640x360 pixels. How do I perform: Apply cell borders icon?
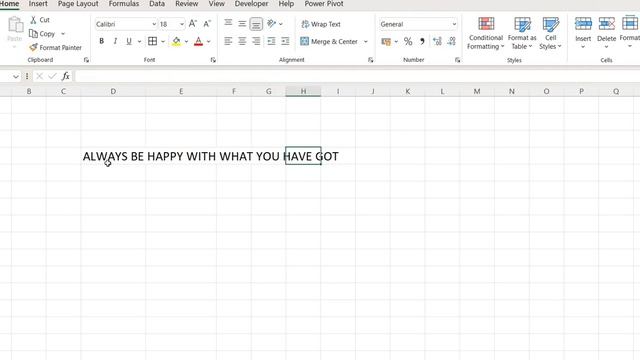click(x=153, y=41)
